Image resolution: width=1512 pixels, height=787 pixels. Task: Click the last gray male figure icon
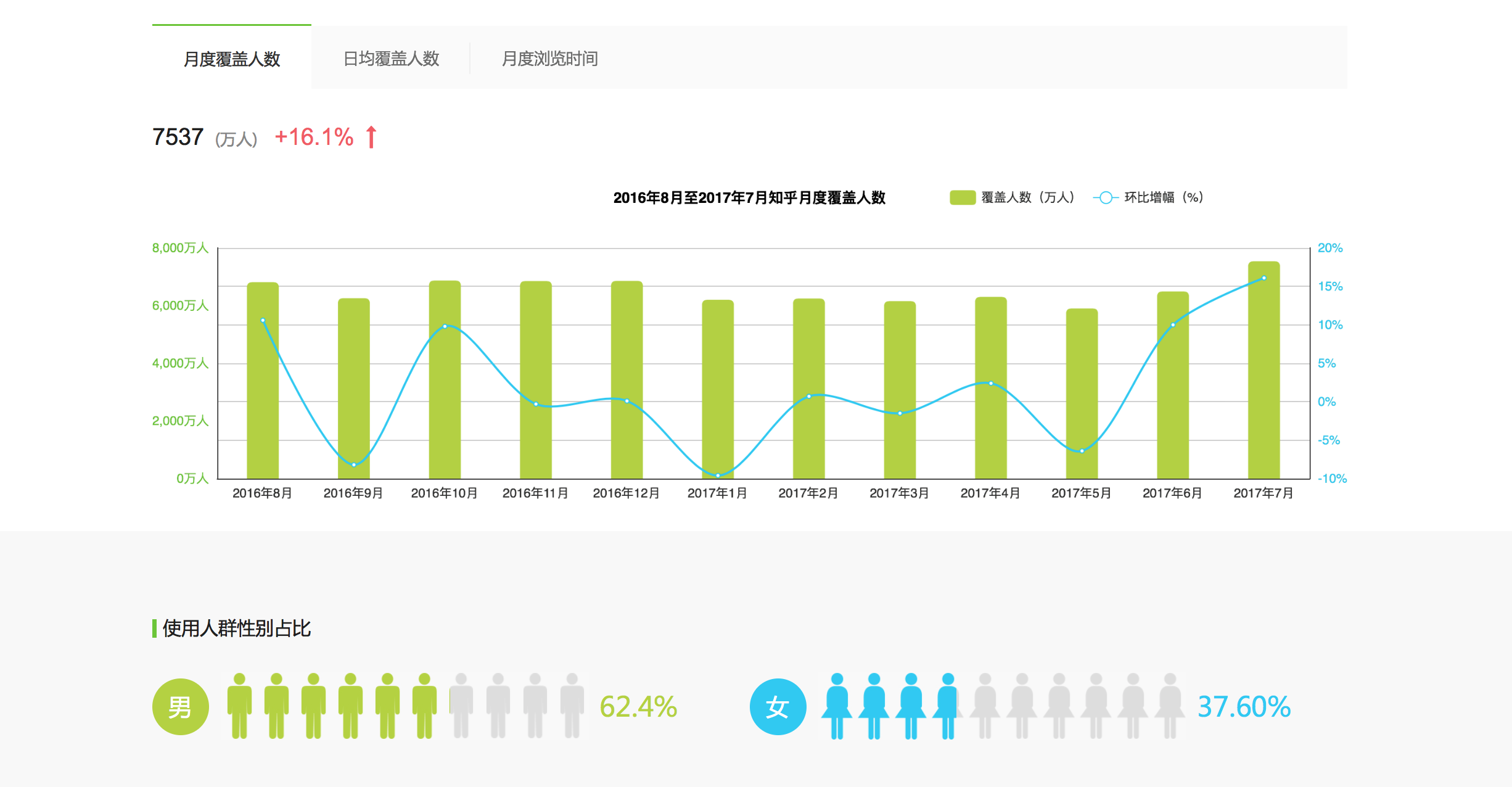[572, 706]
